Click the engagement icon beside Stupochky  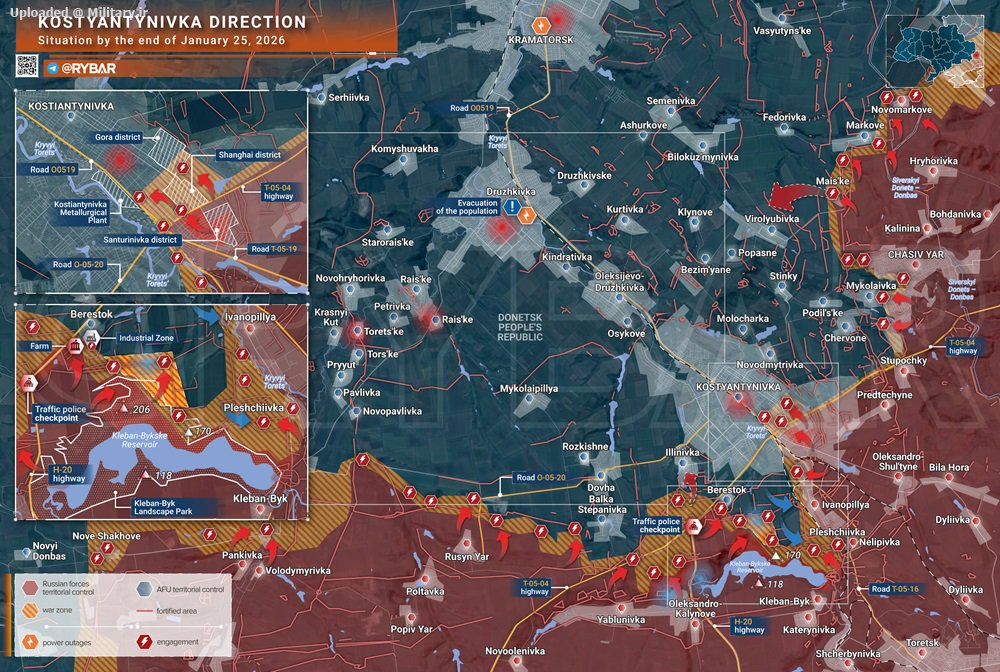pos(883,324)
